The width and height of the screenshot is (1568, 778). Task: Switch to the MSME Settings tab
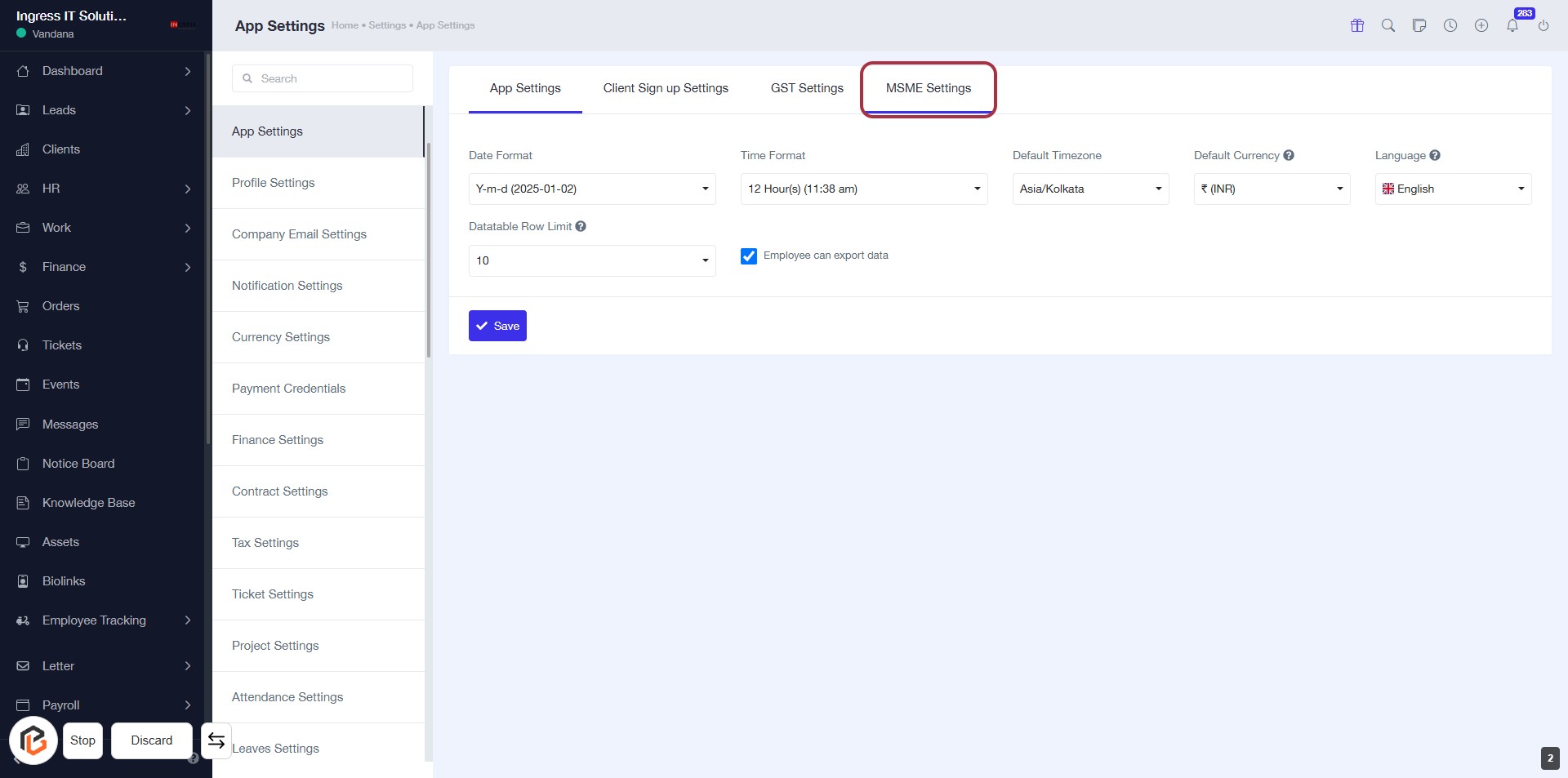point(929,88)
